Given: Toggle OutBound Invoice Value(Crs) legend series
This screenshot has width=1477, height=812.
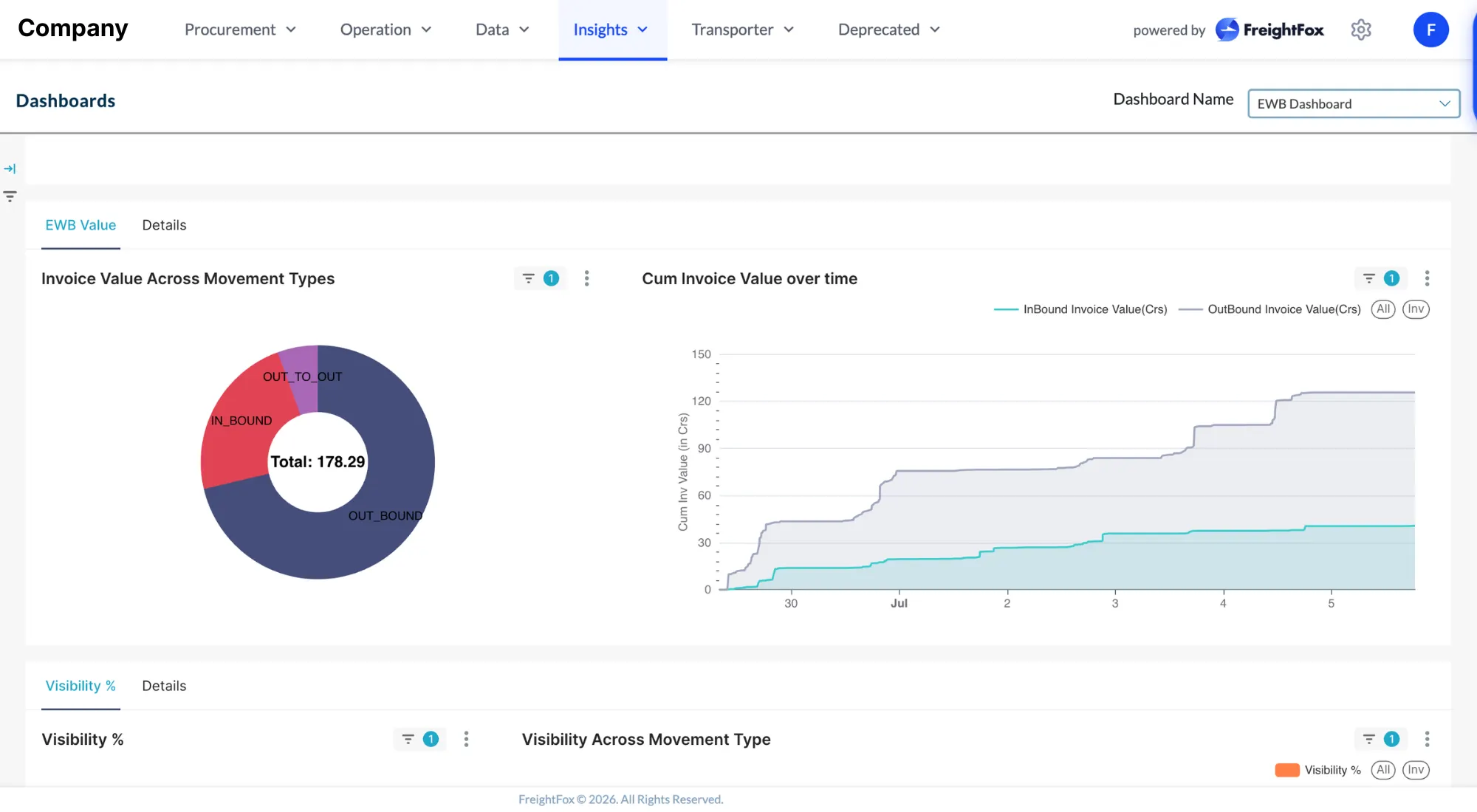Looking at the screenshot, I should coord(1269,309).
